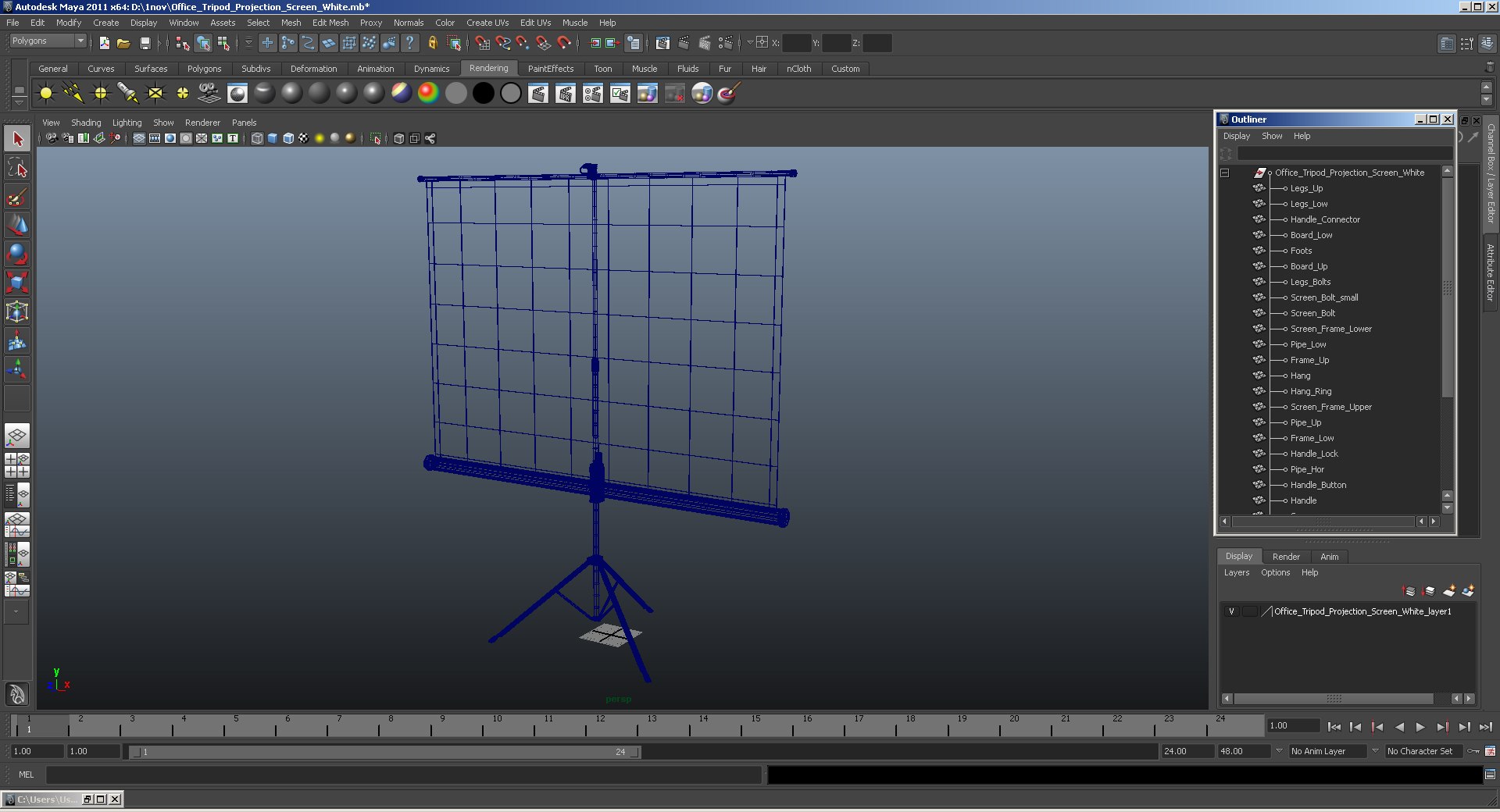Create a new empty display layer
The width and height of the screenshot is (1500, 812).
click(1449, 591)
